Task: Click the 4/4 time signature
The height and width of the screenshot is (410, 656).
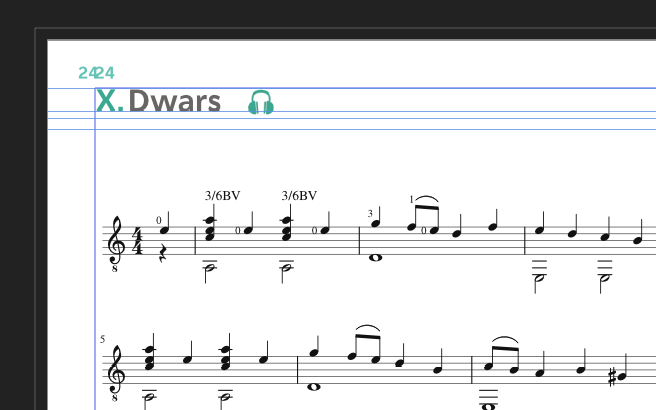Action: (137, 241)
